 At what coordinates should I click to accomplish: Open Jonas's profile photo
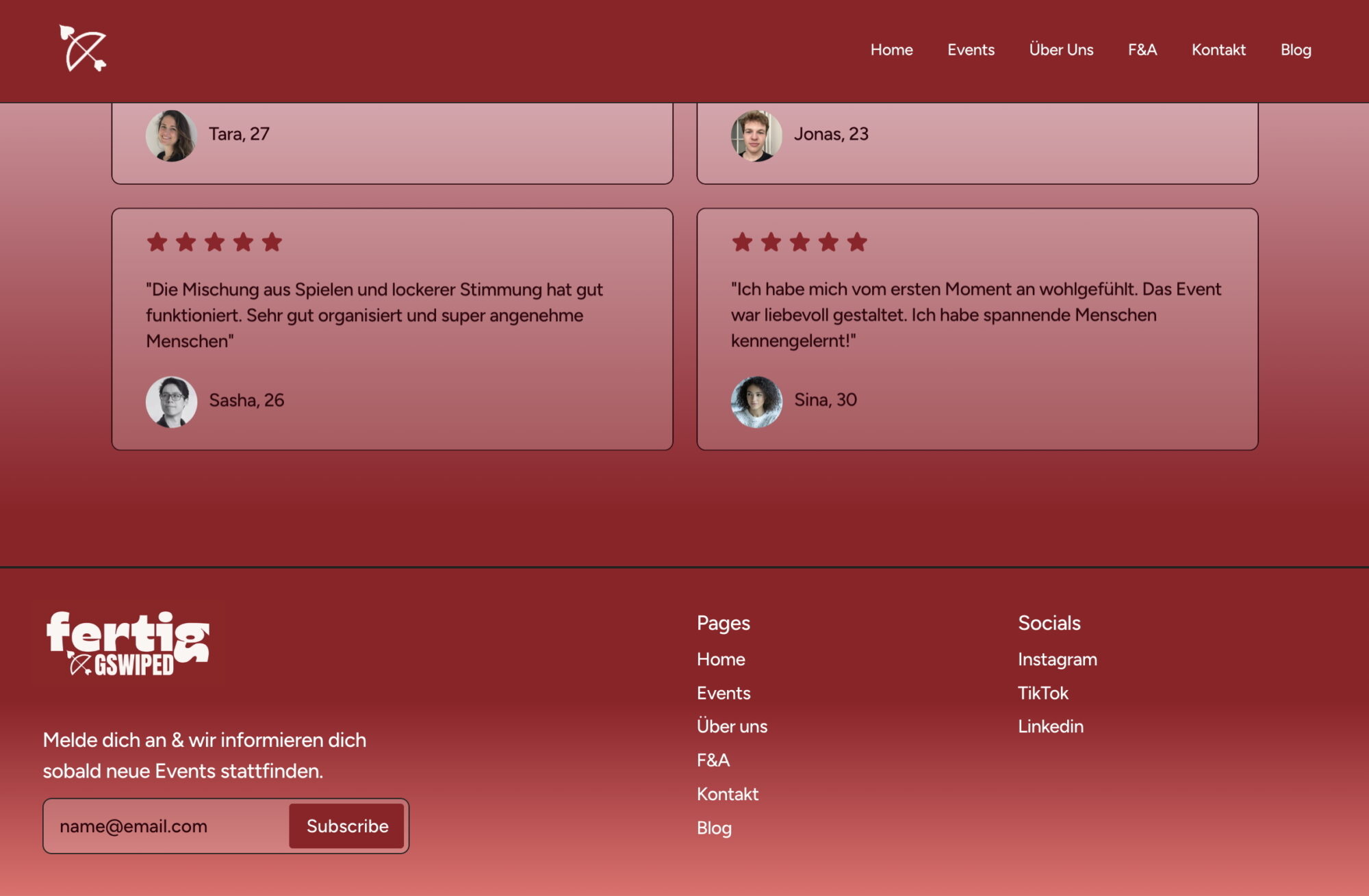[x=757, y=134]
